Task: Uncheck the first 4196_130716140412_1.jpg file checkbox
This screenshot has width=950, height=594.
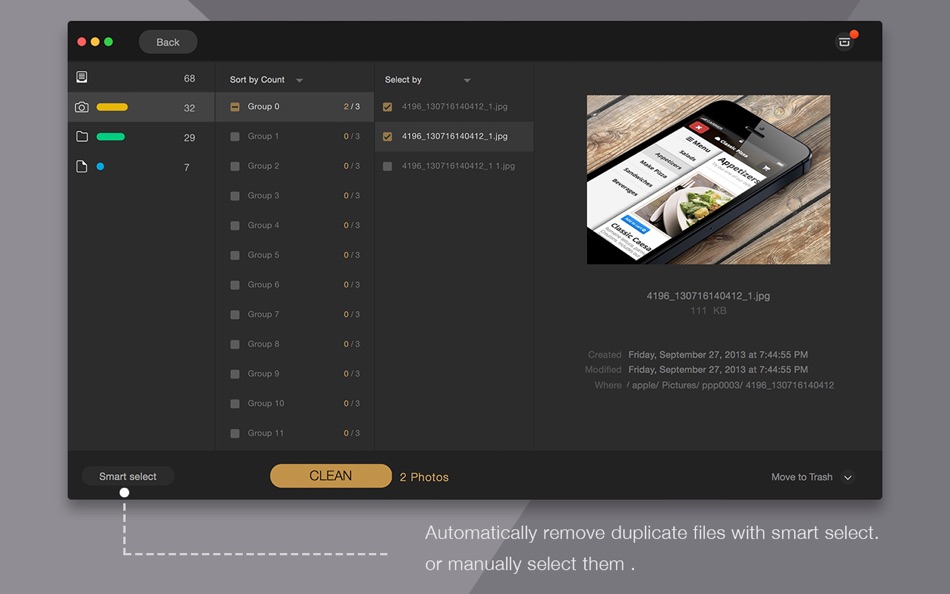Action: [387, 107]
